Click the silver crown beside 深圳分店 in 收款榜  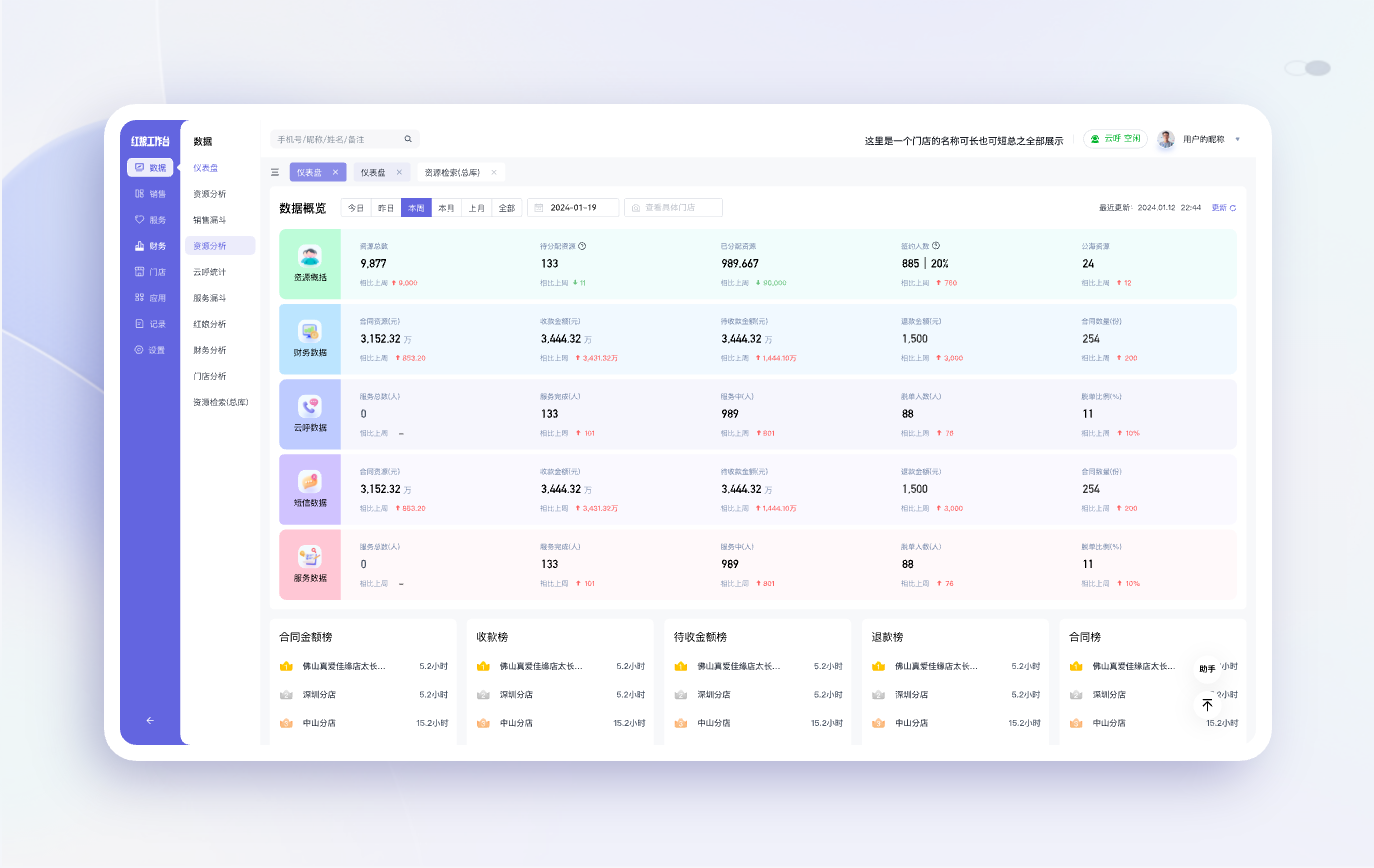pos(483,694)
